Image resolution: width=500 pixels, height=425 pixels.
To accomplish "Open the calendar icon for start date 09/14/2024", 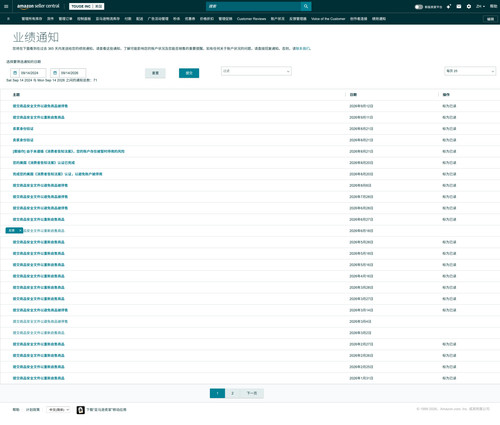I will tap(15, 73).
